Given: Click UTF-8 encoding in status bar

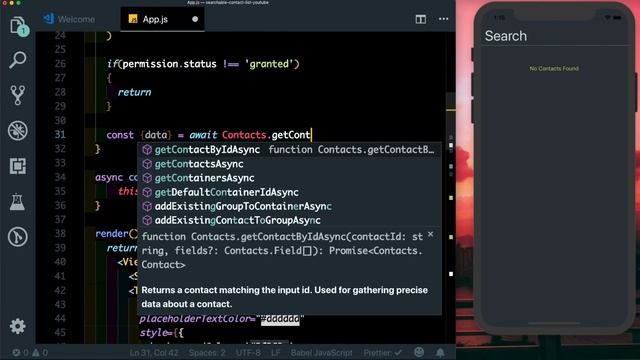Looking at the screenshot, I should click(x=248, y=352).
